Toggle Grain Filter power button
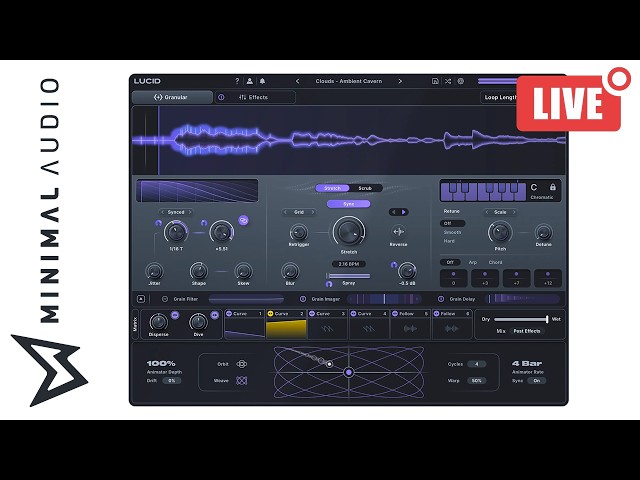 (x=165, y=299)
